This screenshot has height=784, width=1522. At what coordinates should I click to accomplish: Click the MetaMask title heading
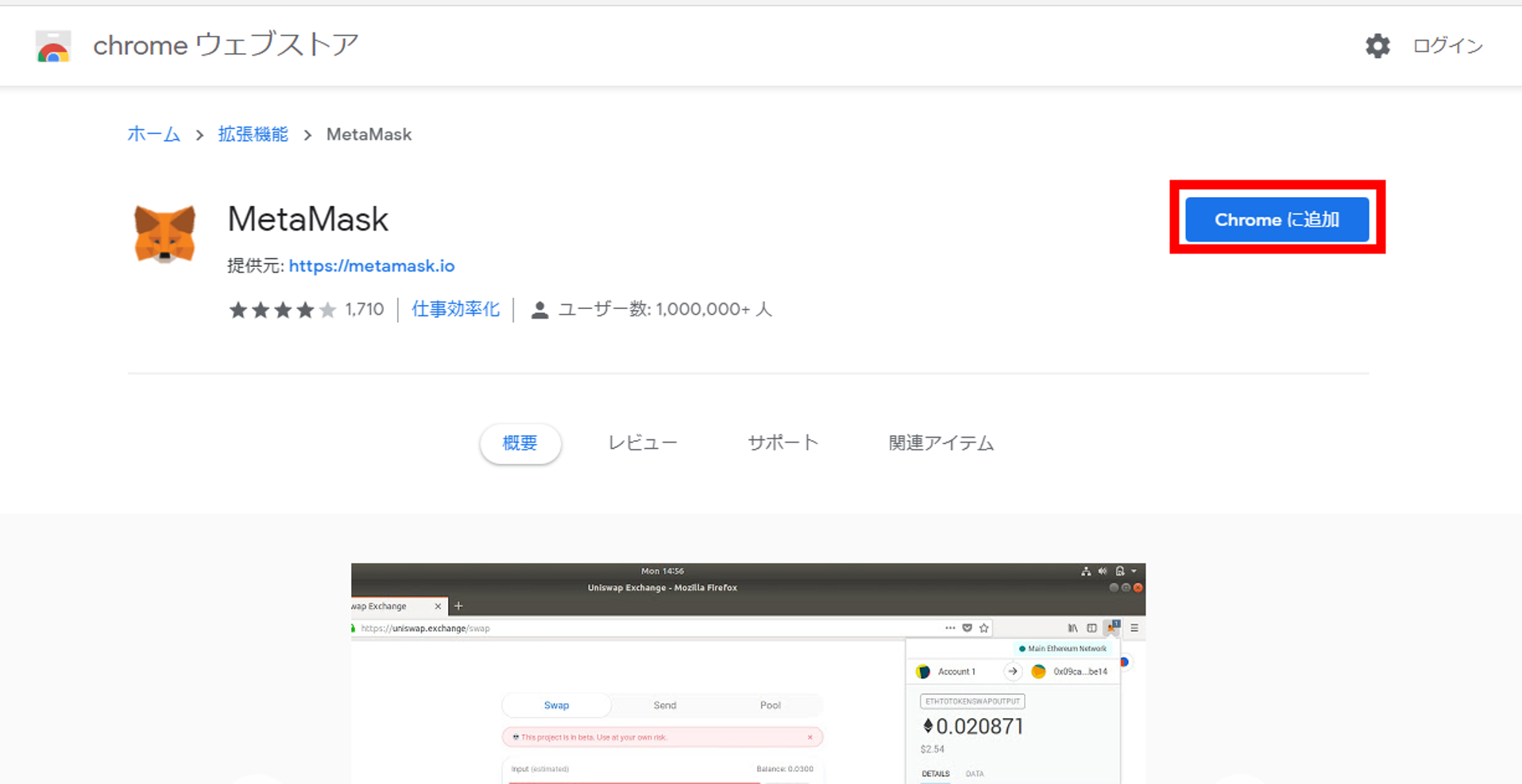tap(308, 219)
